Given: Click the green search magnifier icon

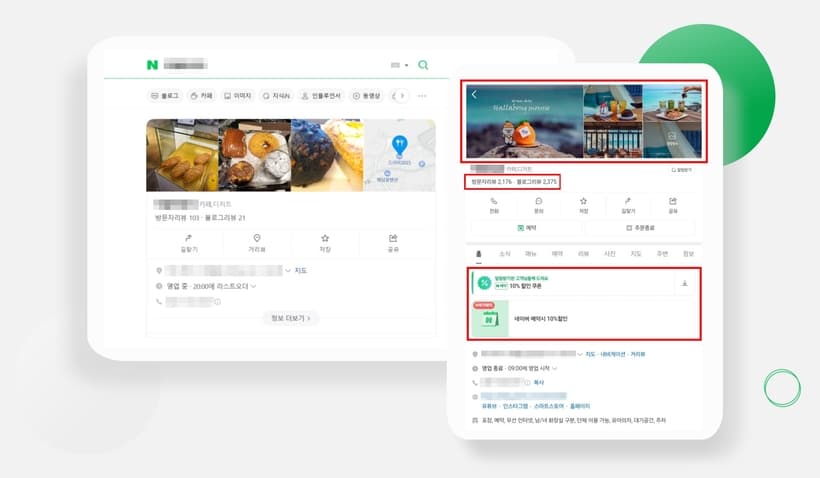Looking at the screenshot, I should 423,65.
